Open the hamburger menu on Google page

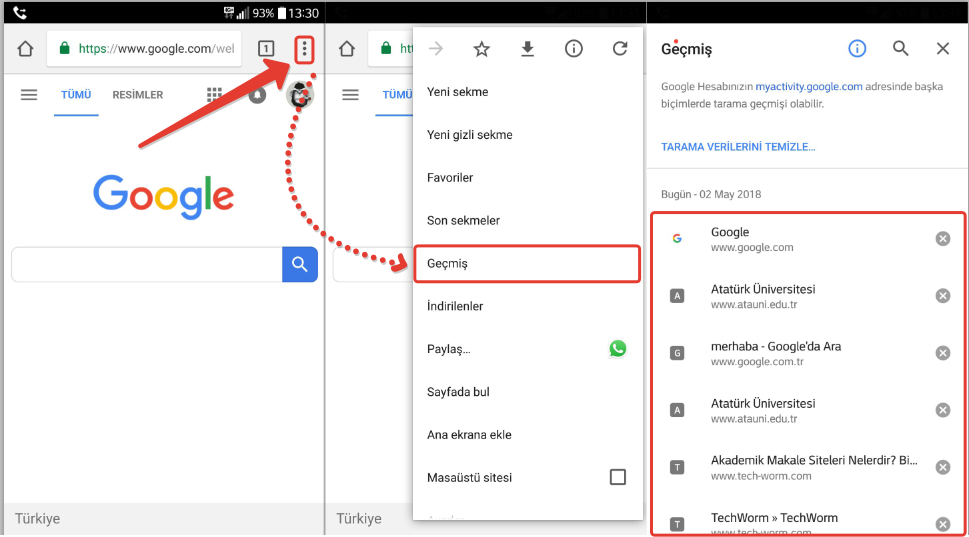tap(29, 95)
